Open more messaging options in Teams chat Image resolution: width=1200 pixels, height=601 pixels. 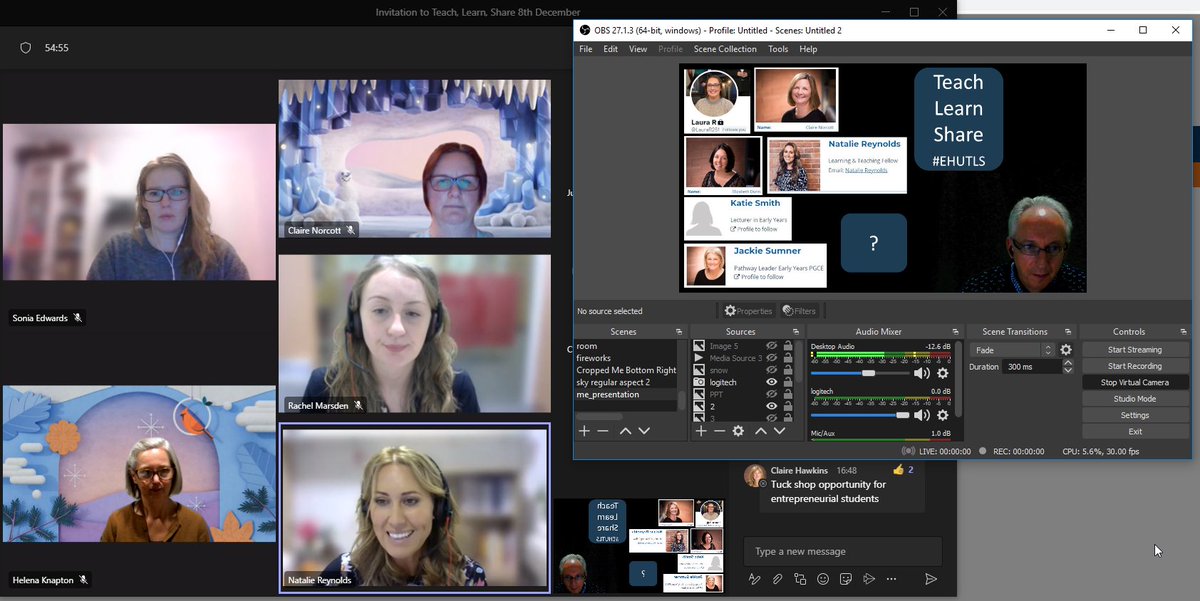[x=891, y=579]
